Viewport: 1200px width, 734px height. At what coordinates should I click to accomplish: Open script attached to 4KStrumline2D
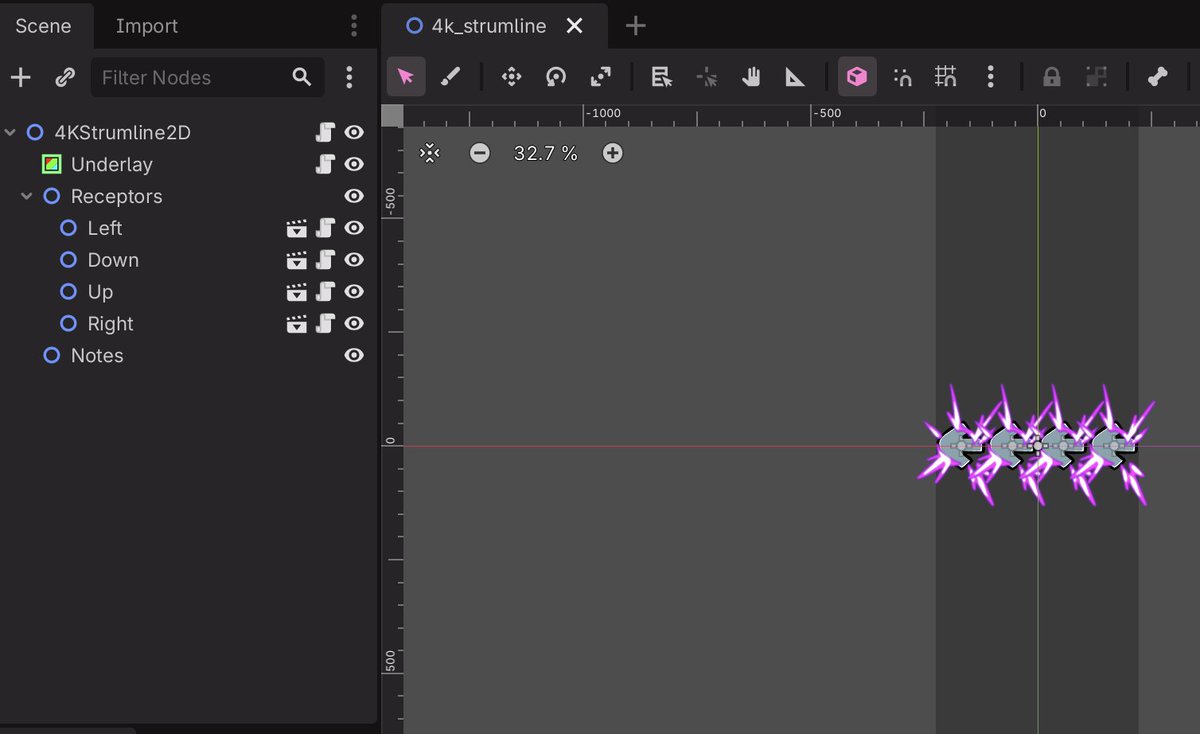click(325, 132)
